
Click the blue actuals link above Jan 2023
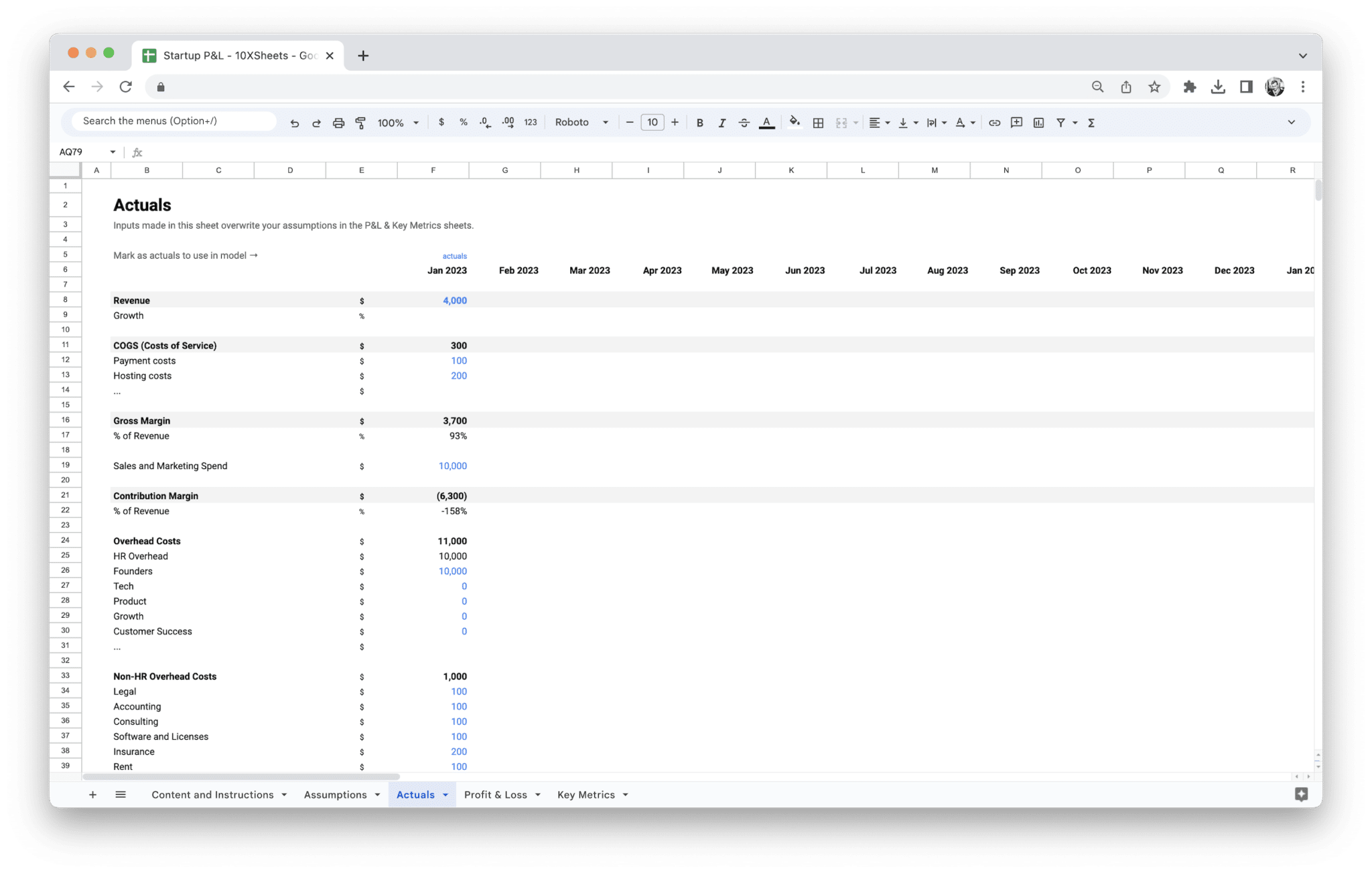coord(454,255)
